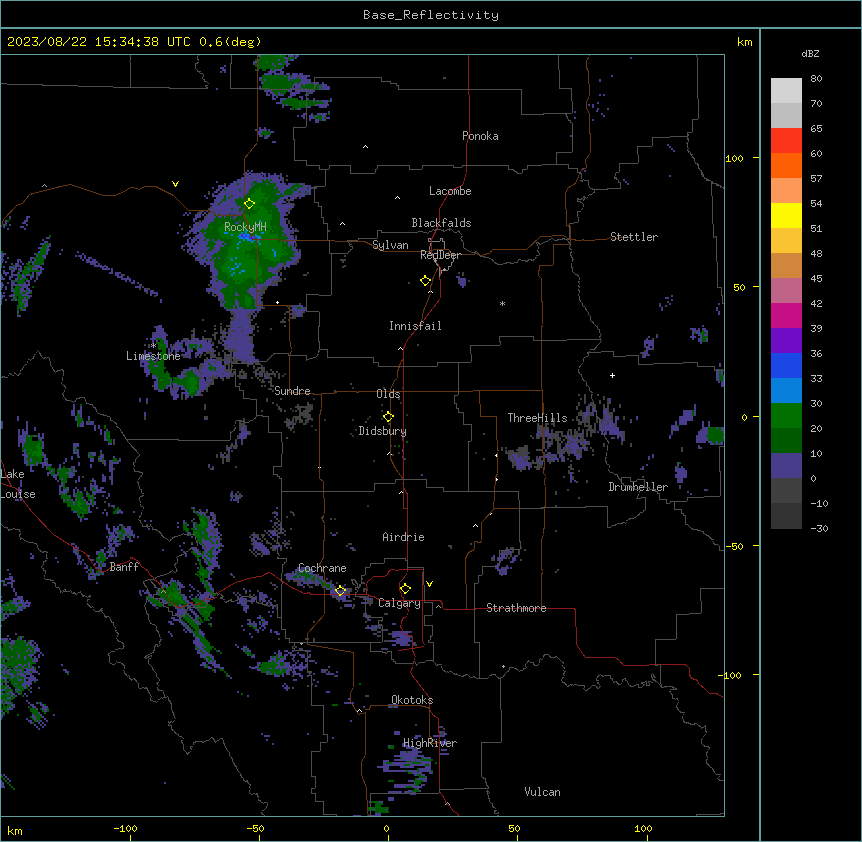Viewport: 862px width, 842px height.
Task: Click the yellow diamond marker below Cochrane
Action: tap(340, 591)
